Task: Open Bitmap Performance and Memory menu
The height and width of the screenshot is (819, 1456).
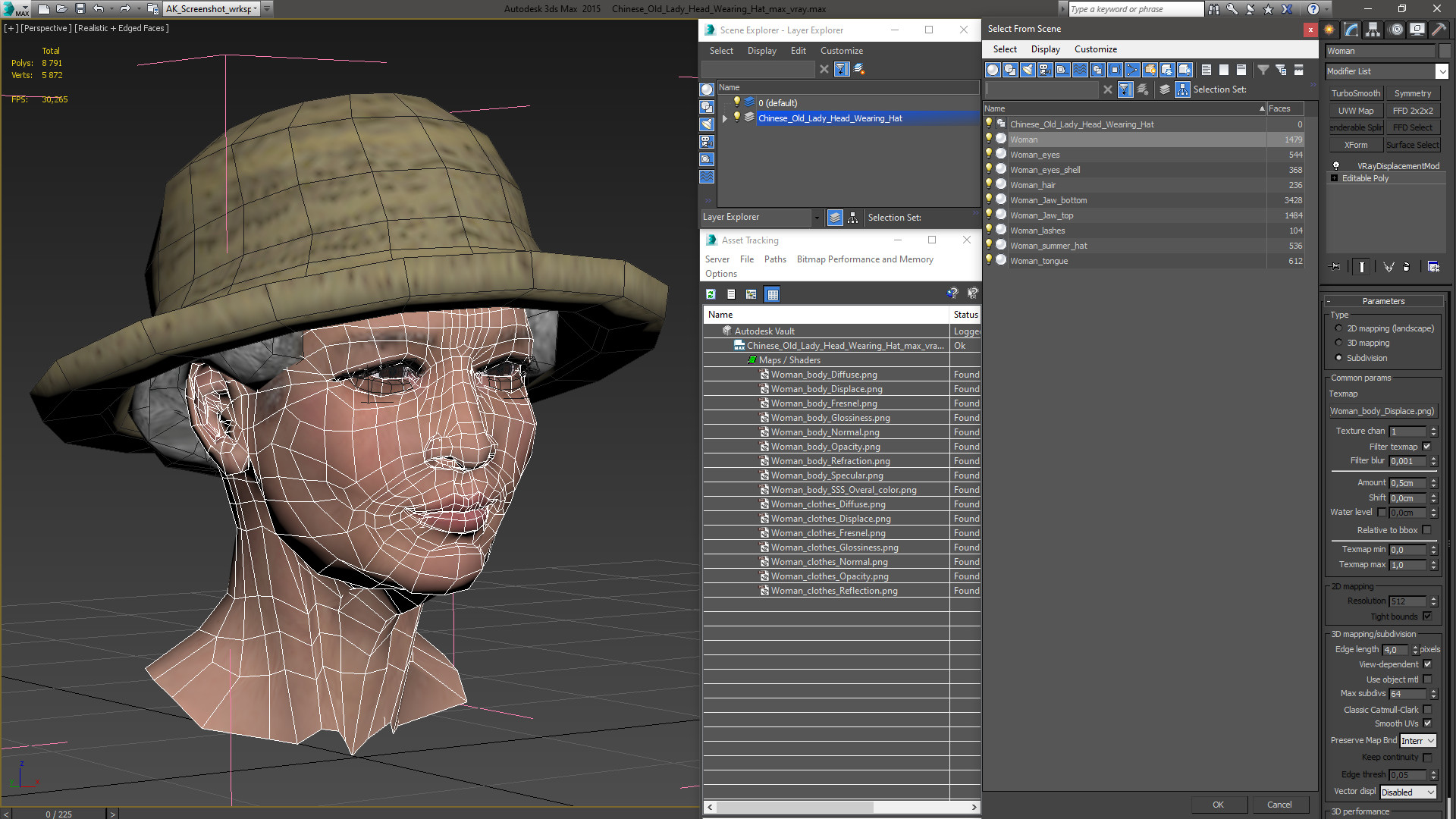Action: point(864,259)
